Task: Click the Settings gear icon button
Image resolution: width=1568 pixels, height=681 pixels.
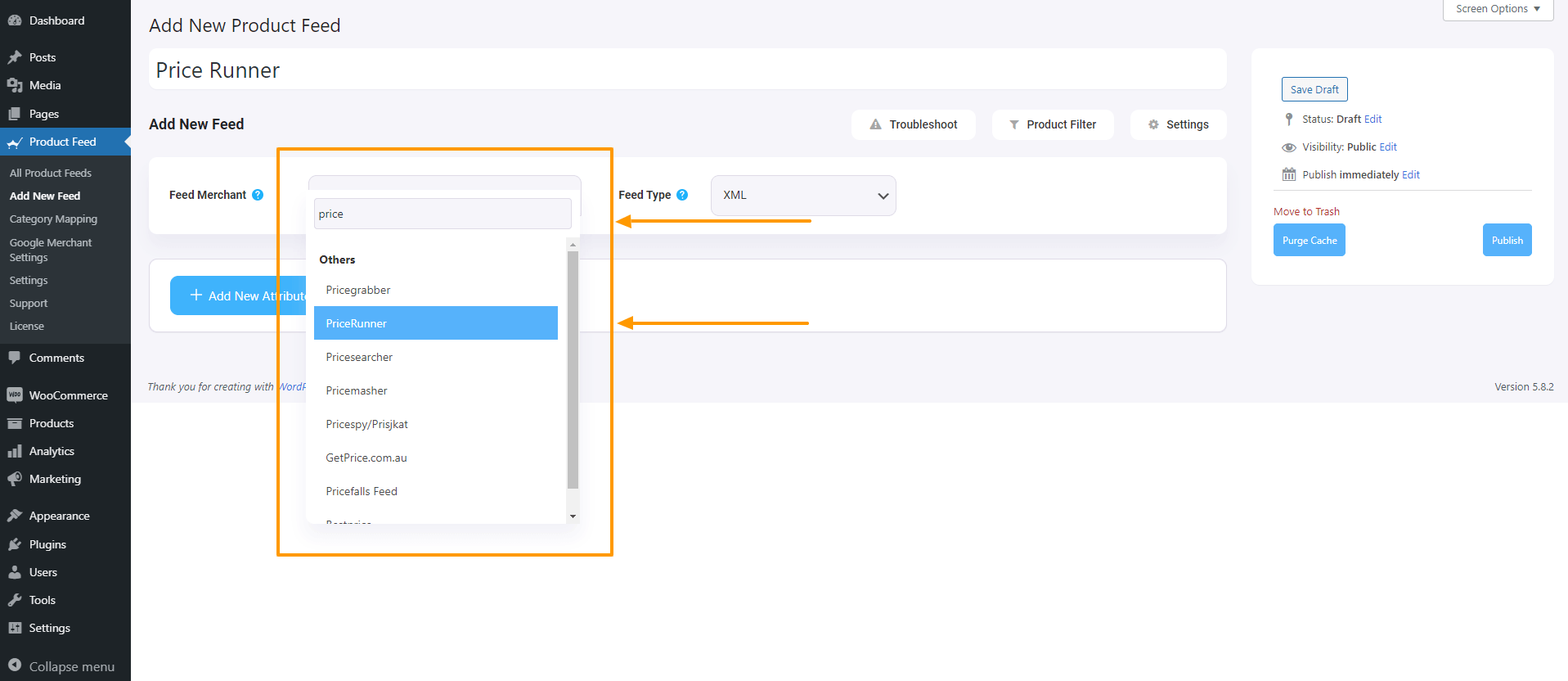Action: pyautogui.click(x=1153, y=124)
